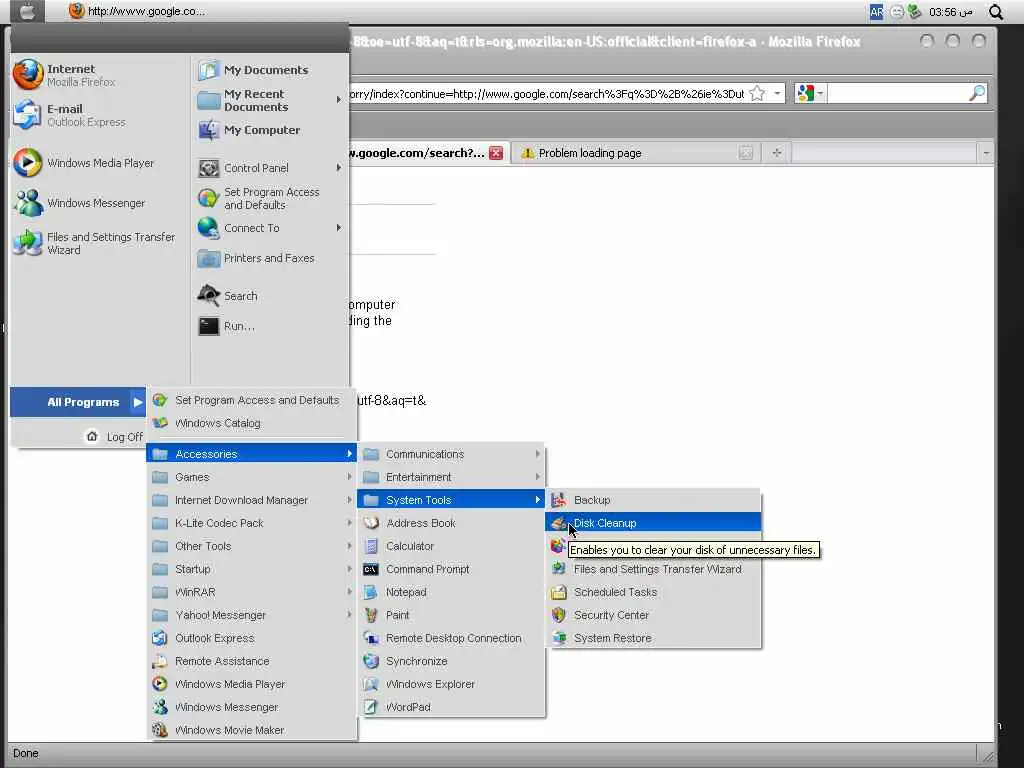Open Set Program Access and Defaults in right column
Viewport: 1024px width, 768px height.
click(x=259, y=199)
